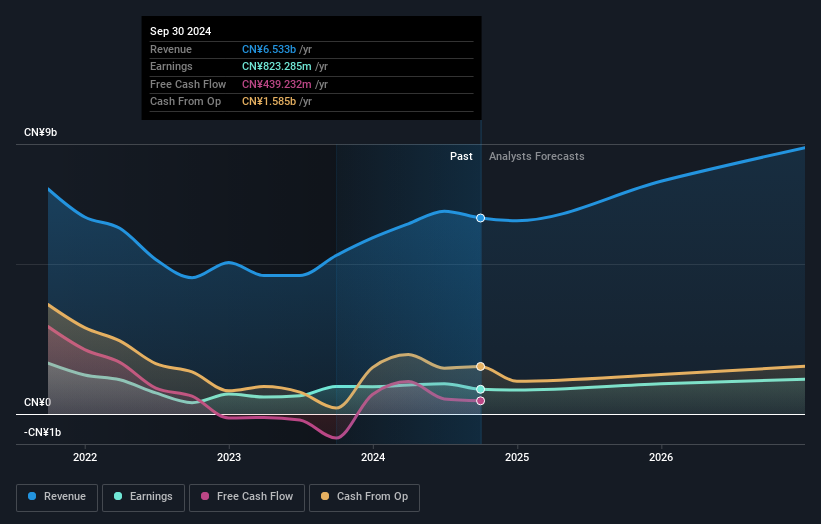This screenshot has height=524, width=821.
Task: Click the Free Cash Flow label in tooltip
Action: click(x=188, y=84)
